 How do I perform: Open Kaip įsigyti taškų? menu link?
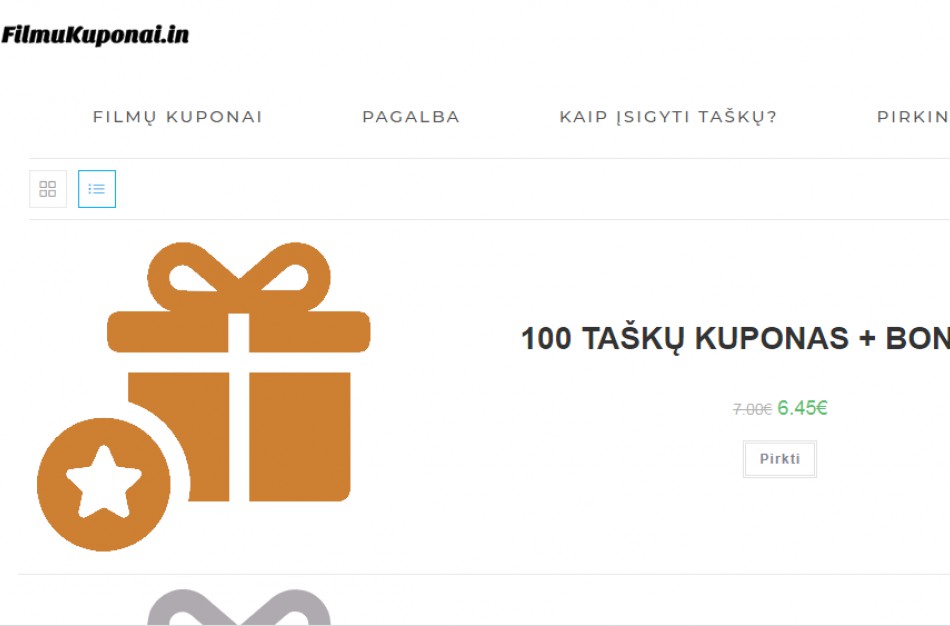668,117
